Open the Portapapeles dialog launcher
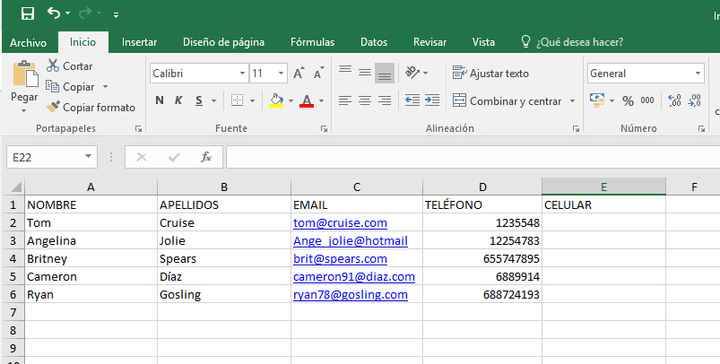Viewport: 720px width, 364px height. (139, 129)
